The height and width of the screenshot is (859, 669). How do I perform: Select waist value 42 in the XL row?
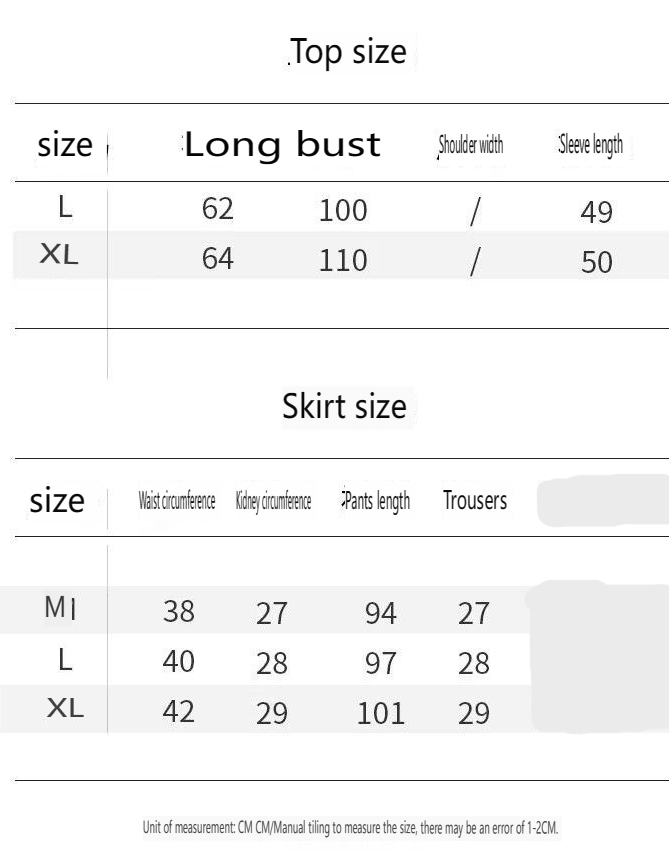(178, 711)
